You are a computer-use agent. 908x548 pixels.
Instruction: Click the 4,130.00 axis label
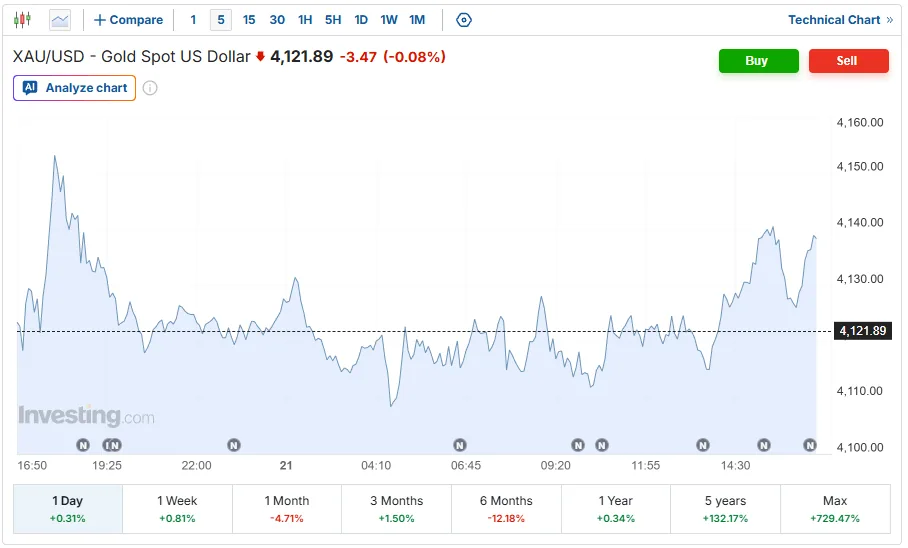pos(860,279)
